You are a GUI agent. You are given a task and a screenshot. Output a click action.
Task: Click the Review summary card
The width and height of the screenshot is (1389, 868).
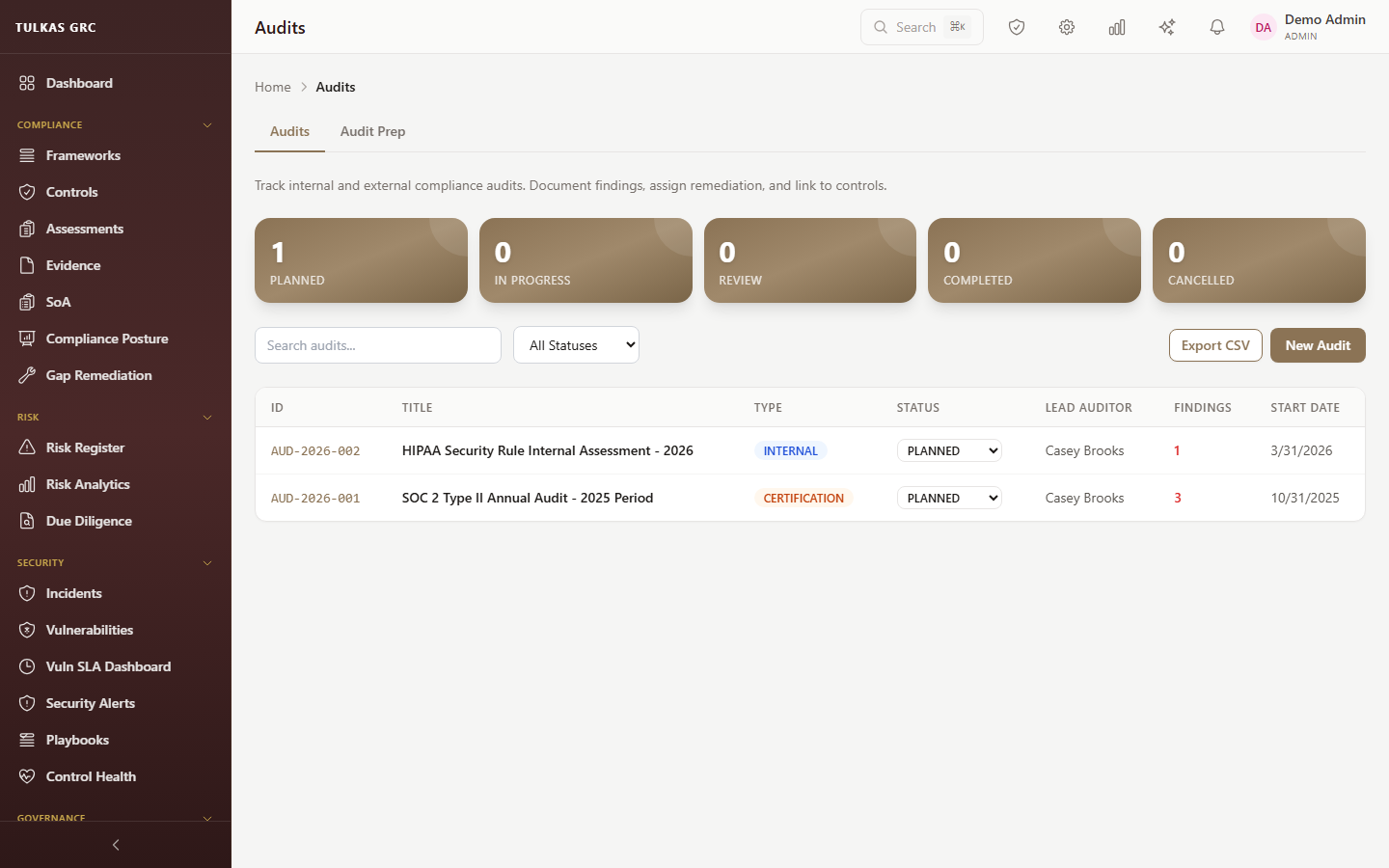coord(810,260)
